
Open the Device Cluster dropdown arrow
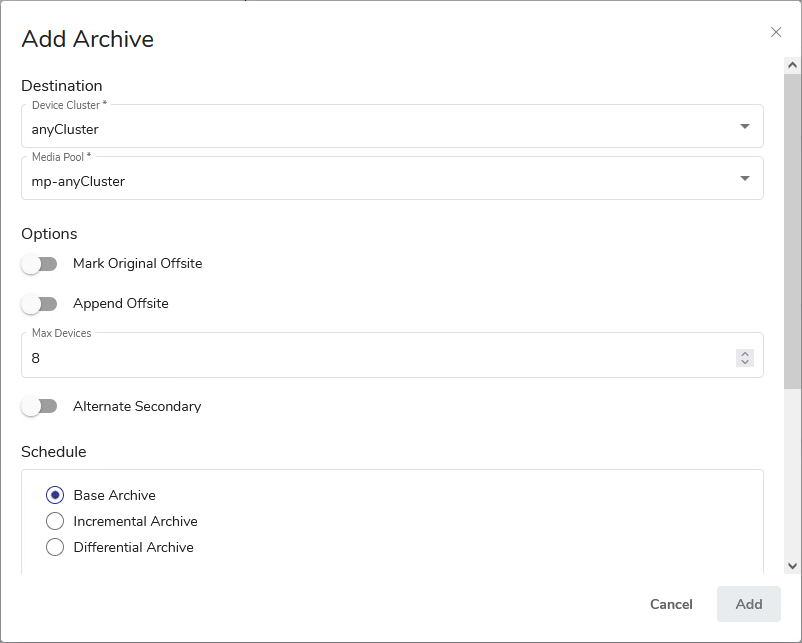pos(744,127)
